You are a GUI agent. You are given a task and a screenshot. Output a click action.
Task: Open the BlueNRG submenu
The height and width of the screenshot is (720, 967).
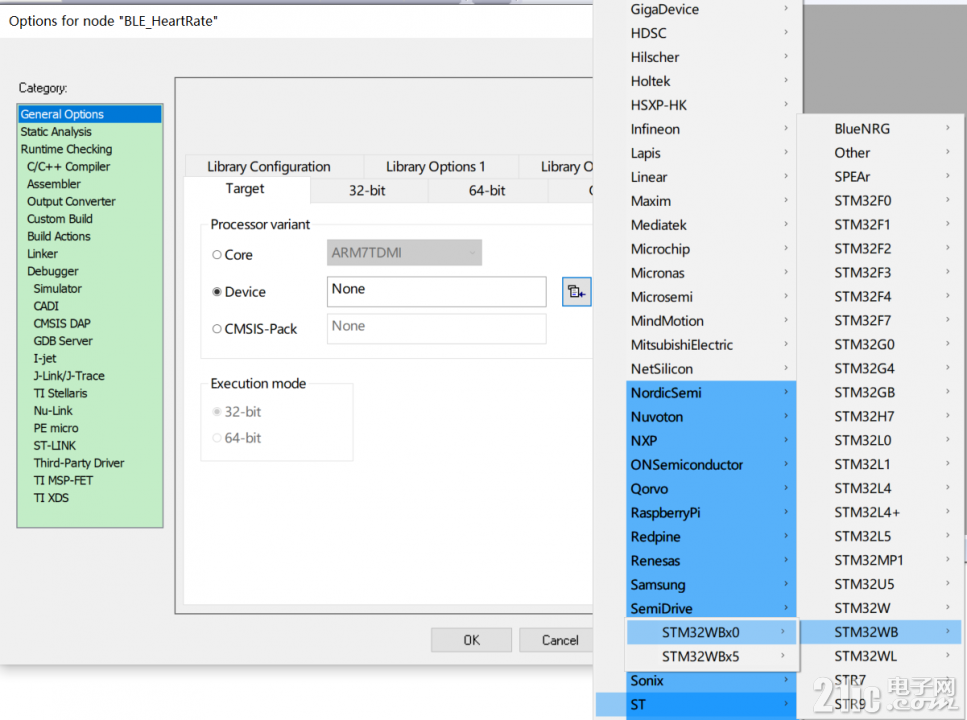pos(881,128)
